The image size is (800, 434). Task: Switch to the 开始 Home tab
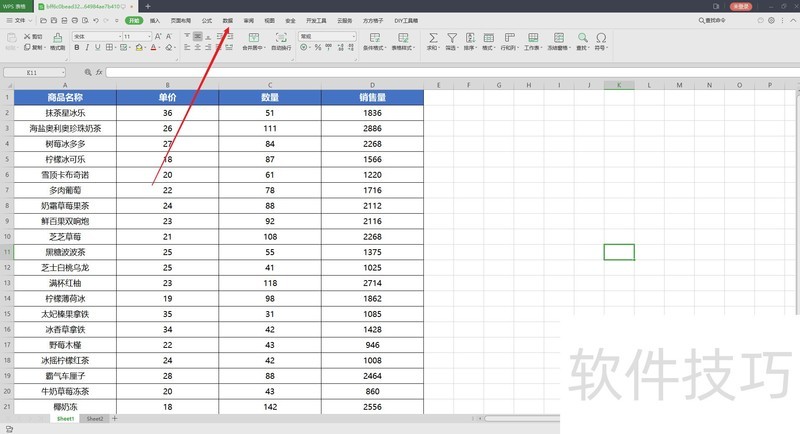coord(134,20)
